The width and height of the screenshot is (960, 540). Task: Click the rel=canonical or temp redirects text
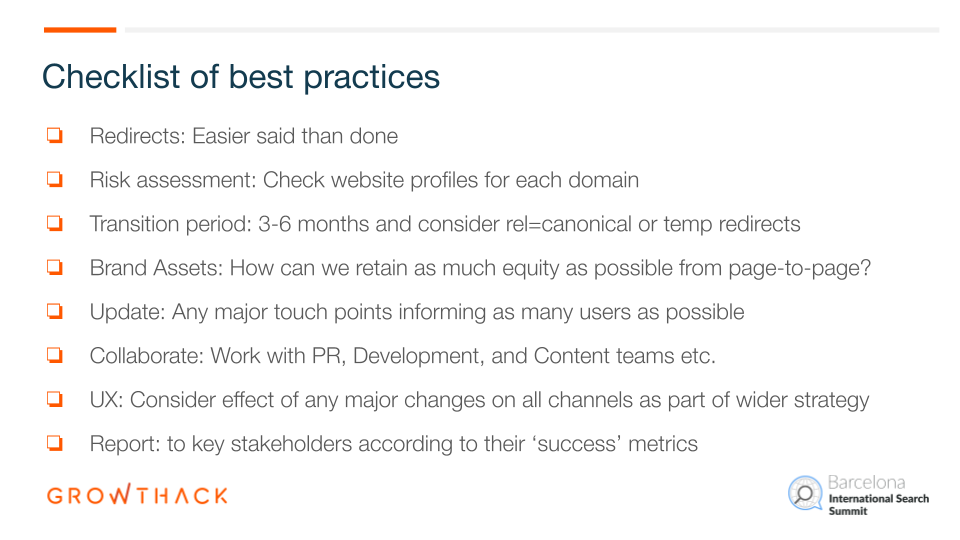click(x=653, y=224)
